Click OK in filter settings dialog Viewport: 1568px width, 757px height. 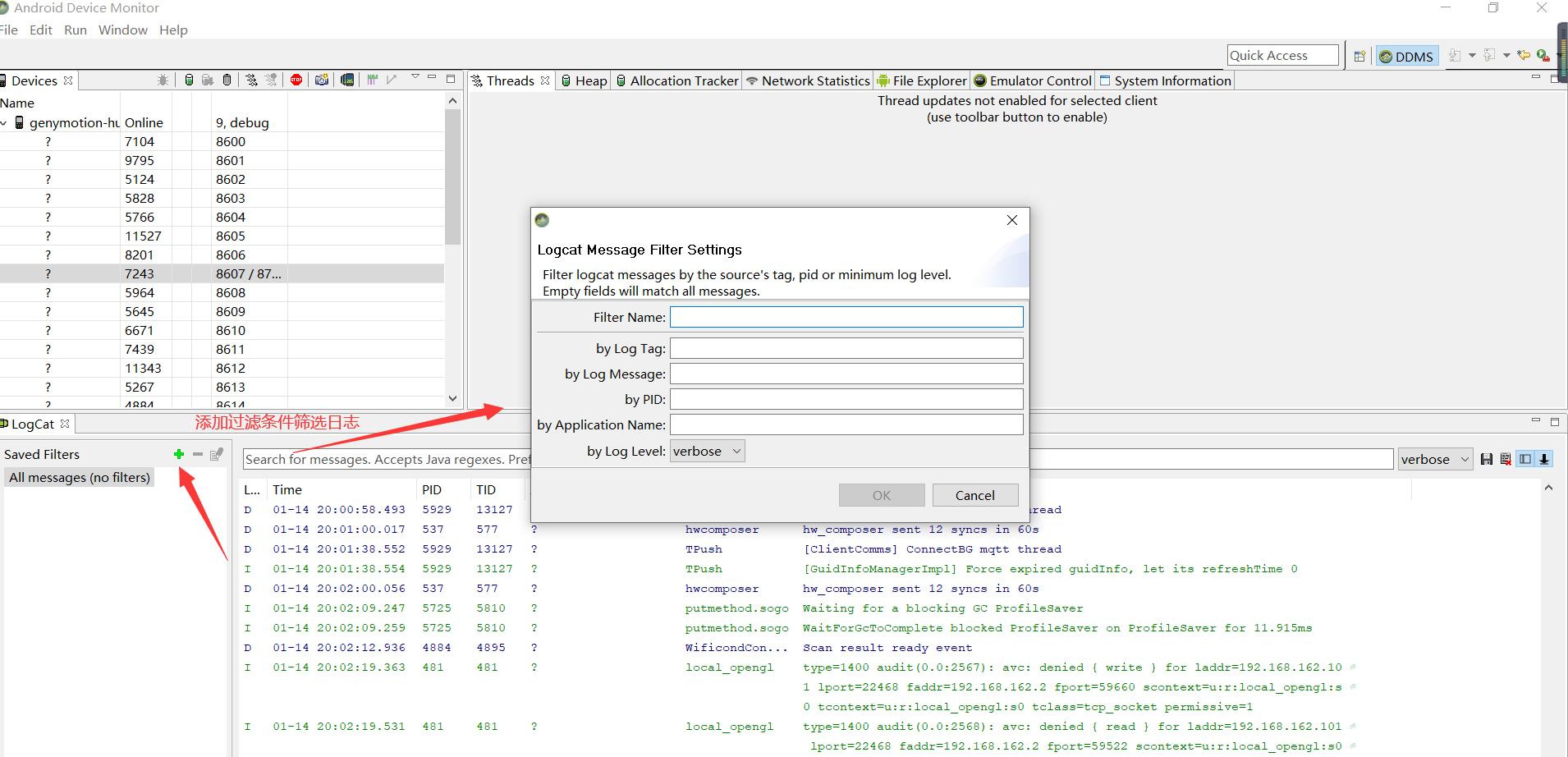882,495
